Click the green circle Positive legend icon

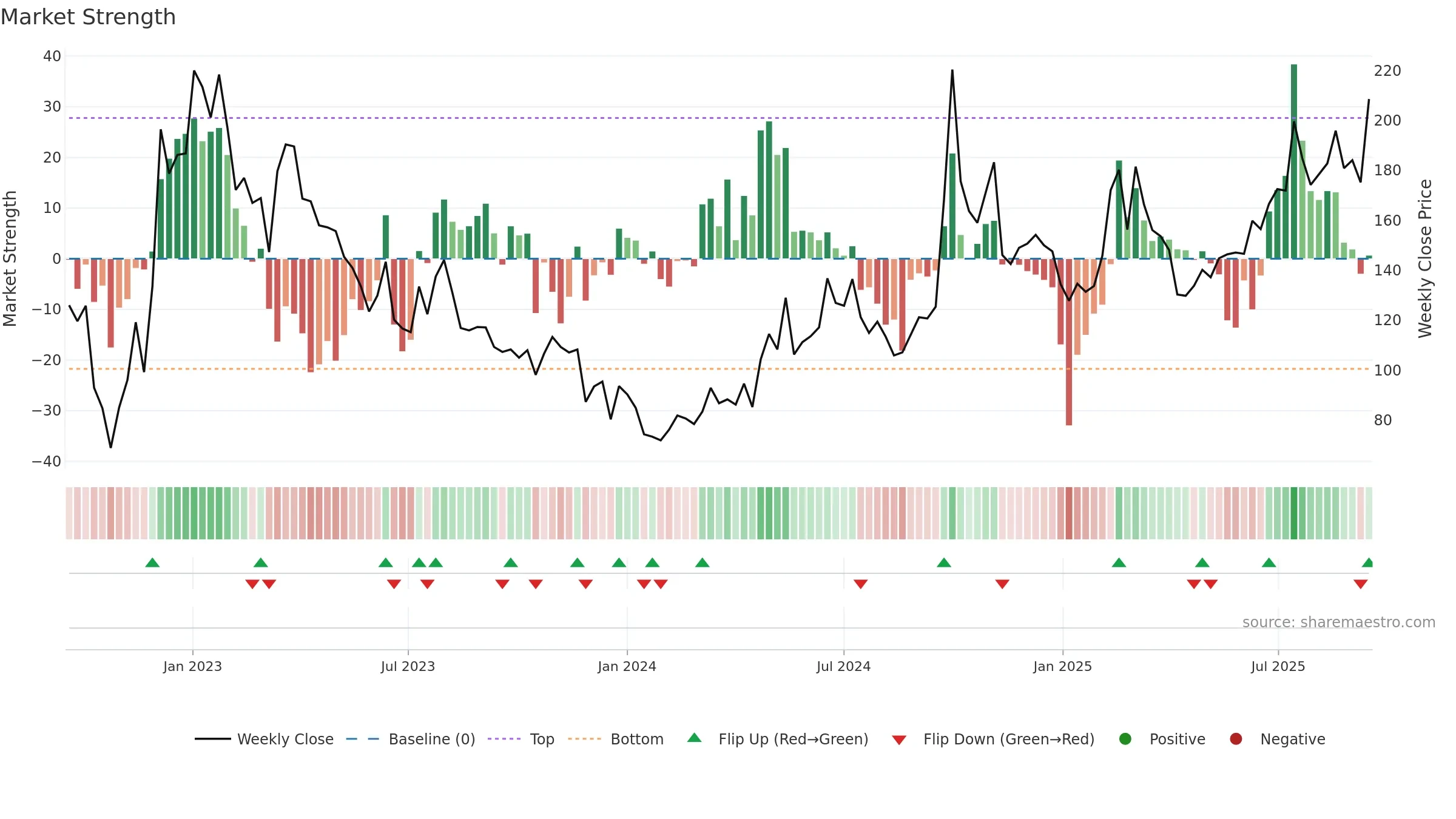[1125, 739]
